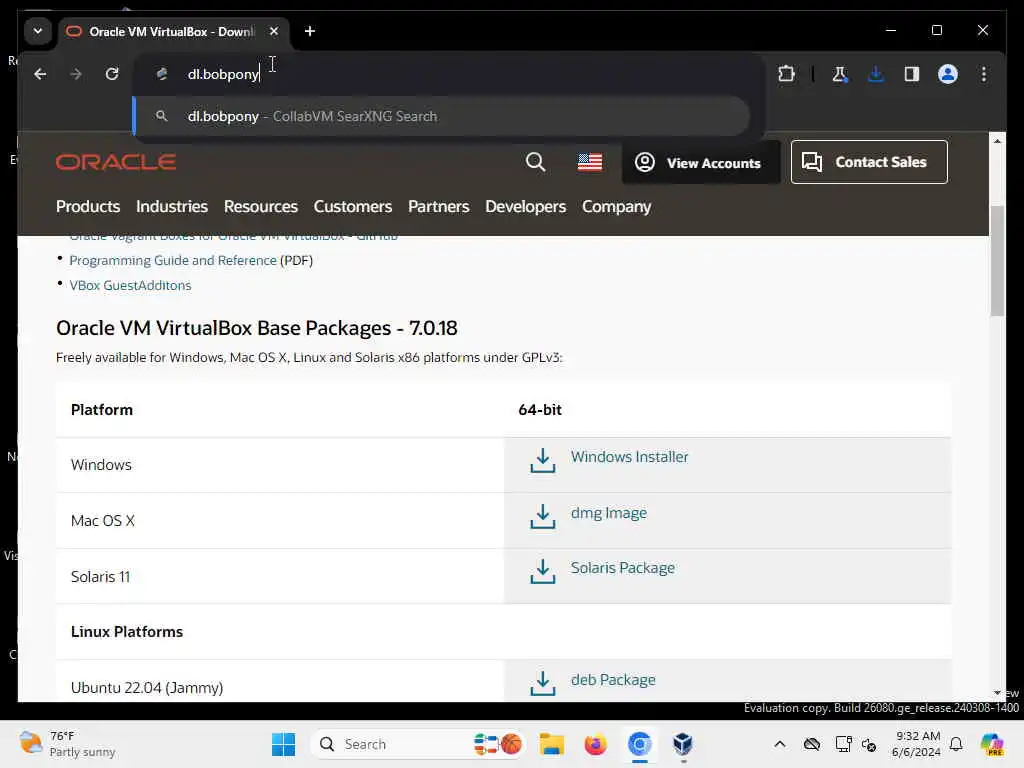Open the taskbar weather widget
This screenshot has height=768, width=1024.
click(67, 744)
